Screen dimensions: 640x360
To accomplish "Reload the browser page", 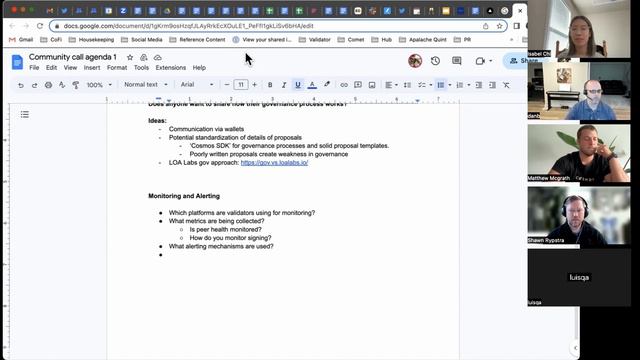I will point(40,26).
